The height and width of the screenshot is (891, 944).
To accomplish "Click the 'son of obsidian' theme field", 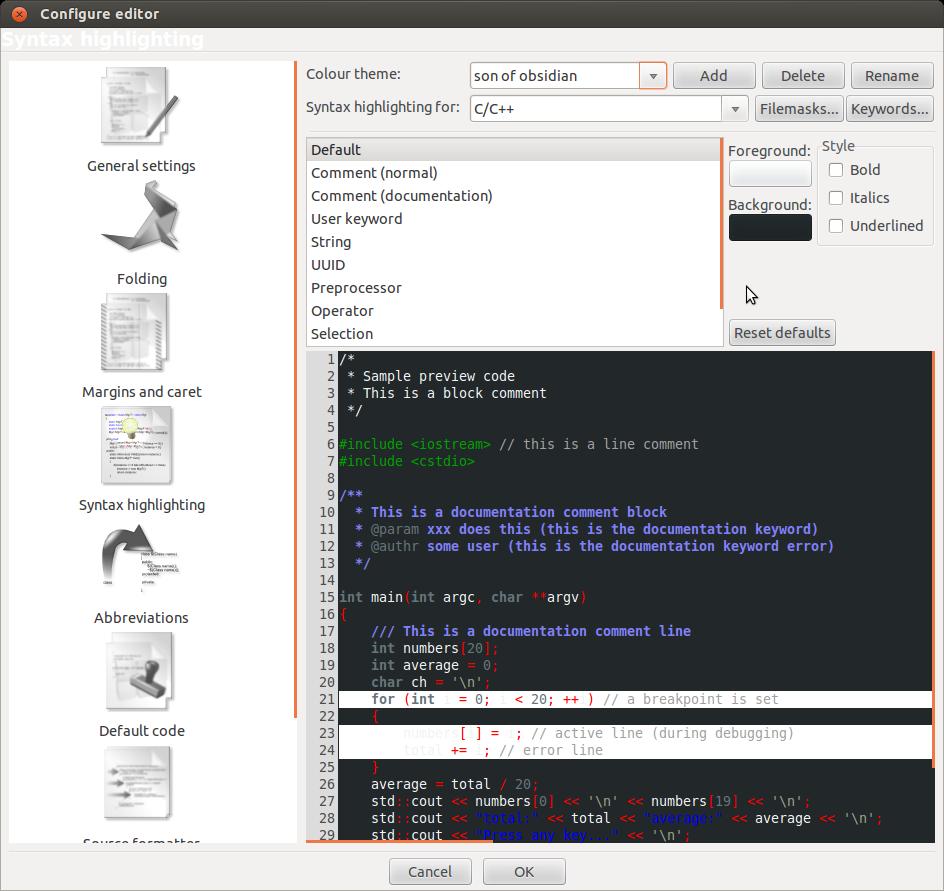I will point(554,76).
